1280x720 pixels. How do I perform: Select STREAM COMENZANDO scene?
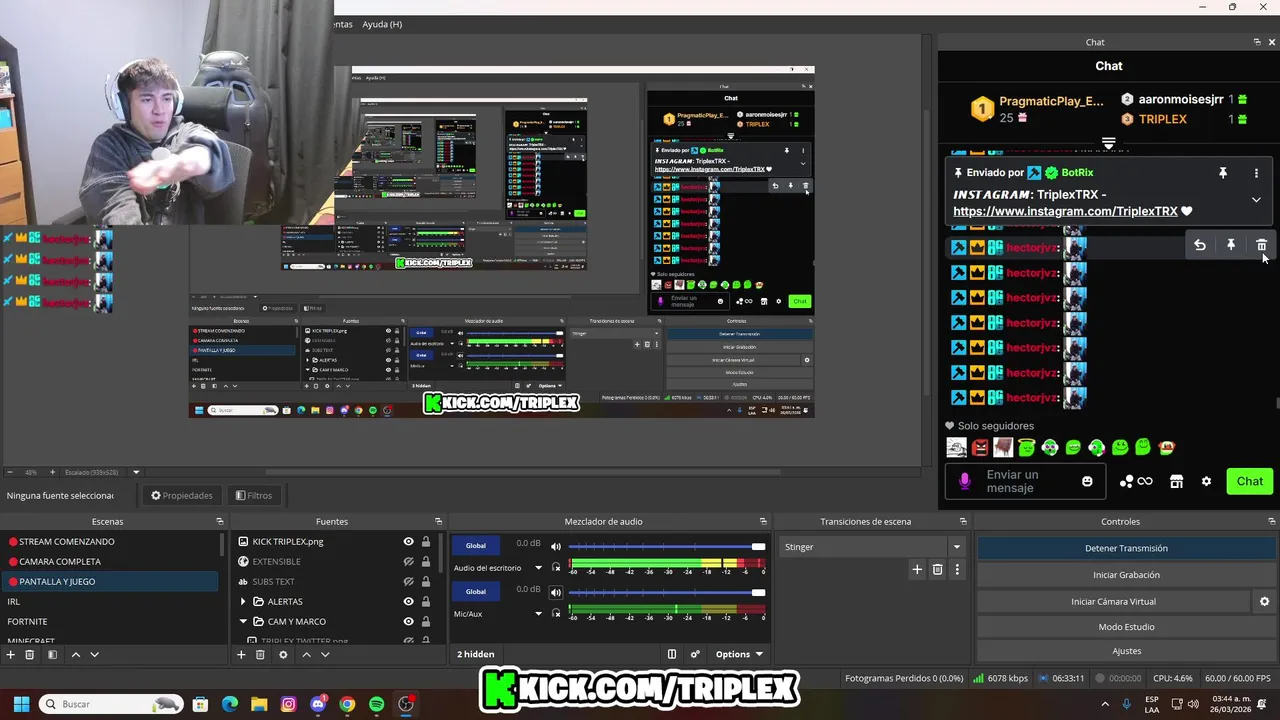(110, 541)
